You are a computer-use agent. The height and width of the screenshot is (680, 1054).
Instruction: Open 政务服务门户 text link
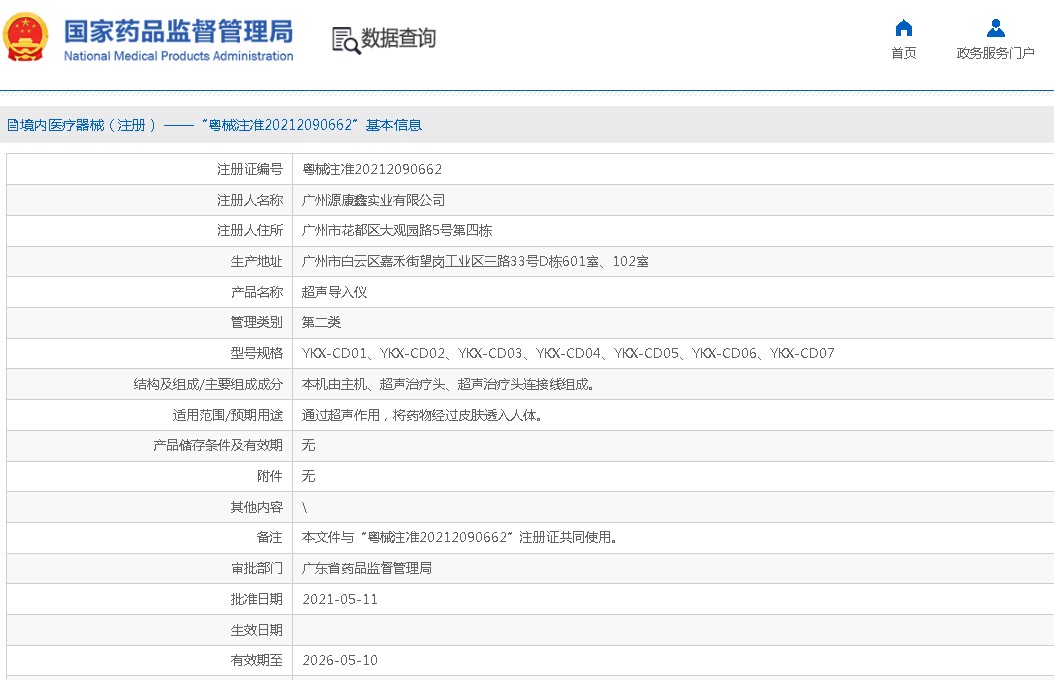click(996, 53)
